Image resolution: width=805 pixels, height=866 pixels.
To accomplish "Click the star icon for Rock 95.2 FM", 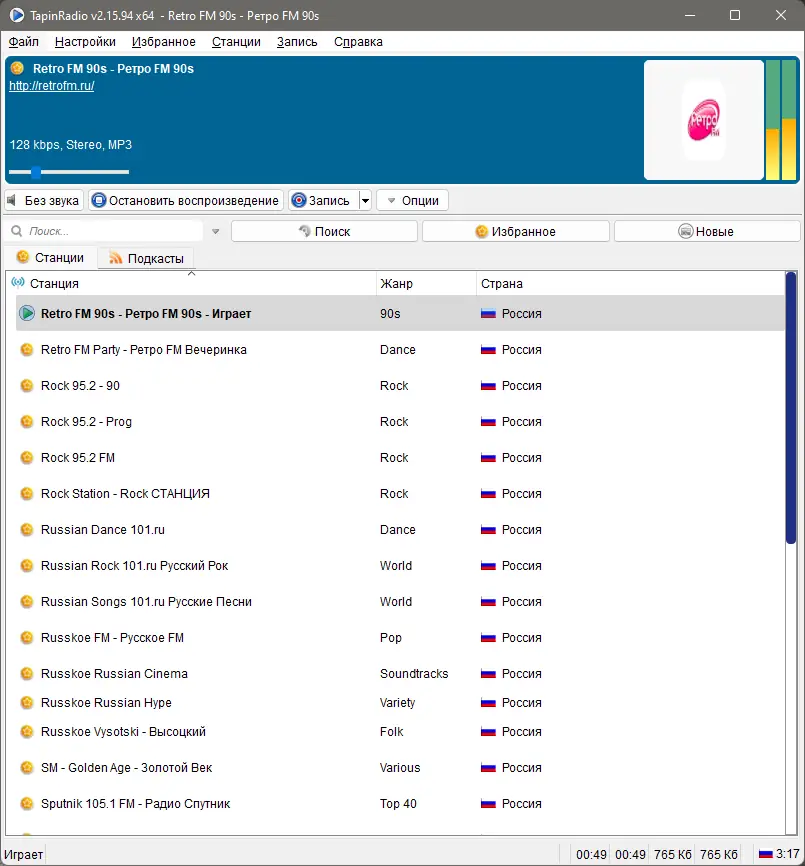I will 26,457.
